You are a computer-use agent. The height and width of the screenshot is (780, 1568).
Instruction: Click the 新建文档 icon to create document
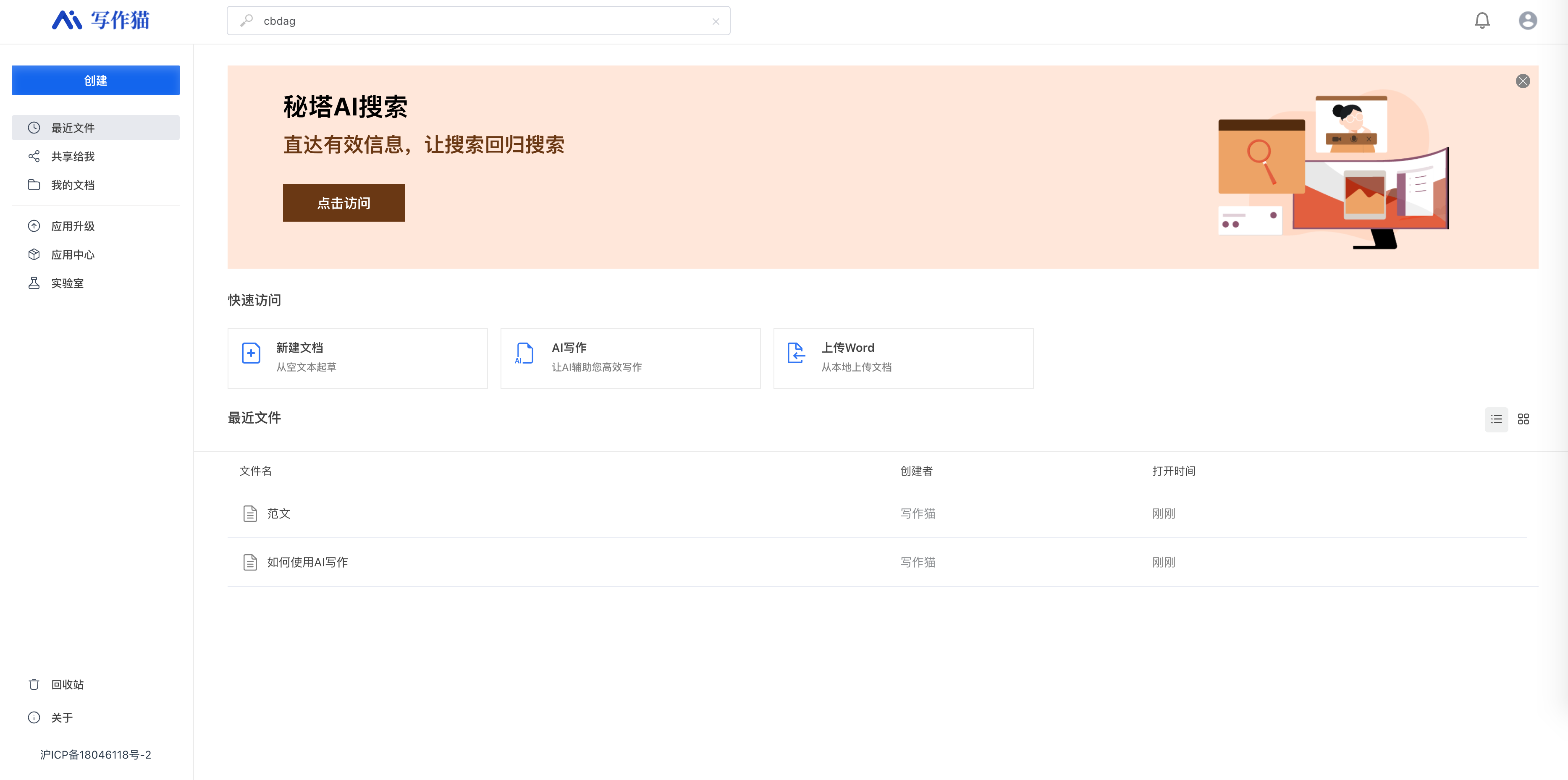coord(252,355)
